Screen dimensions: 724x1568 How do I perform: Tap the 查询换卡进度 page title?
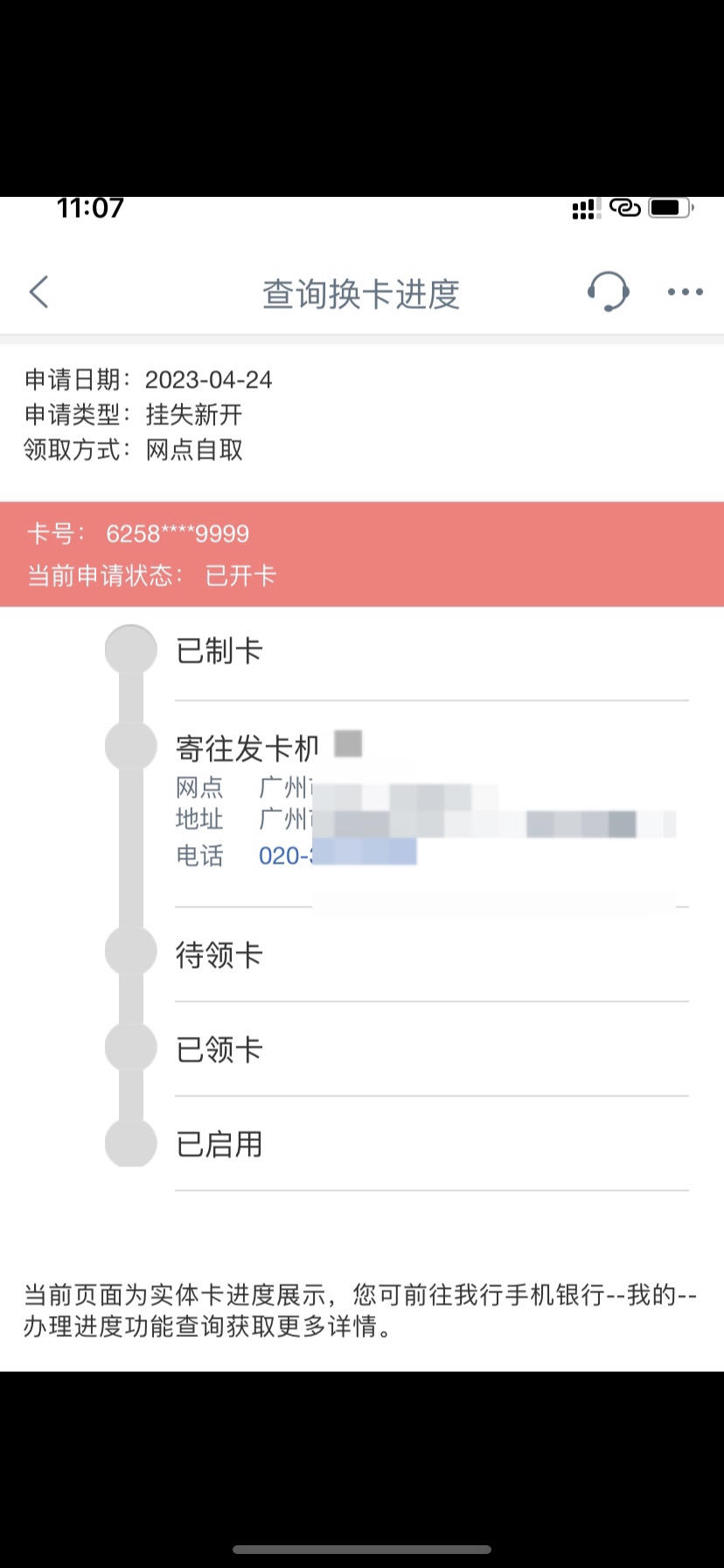(x=361, y=294)
